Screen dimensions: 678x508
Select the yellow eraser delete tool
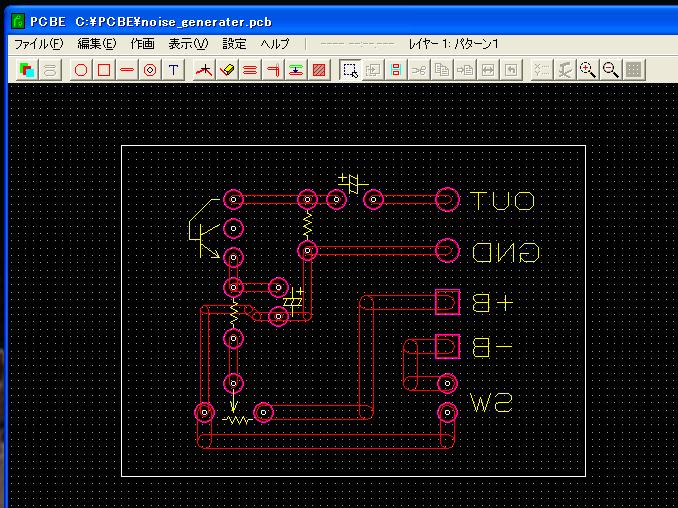[x=227, y=70]
